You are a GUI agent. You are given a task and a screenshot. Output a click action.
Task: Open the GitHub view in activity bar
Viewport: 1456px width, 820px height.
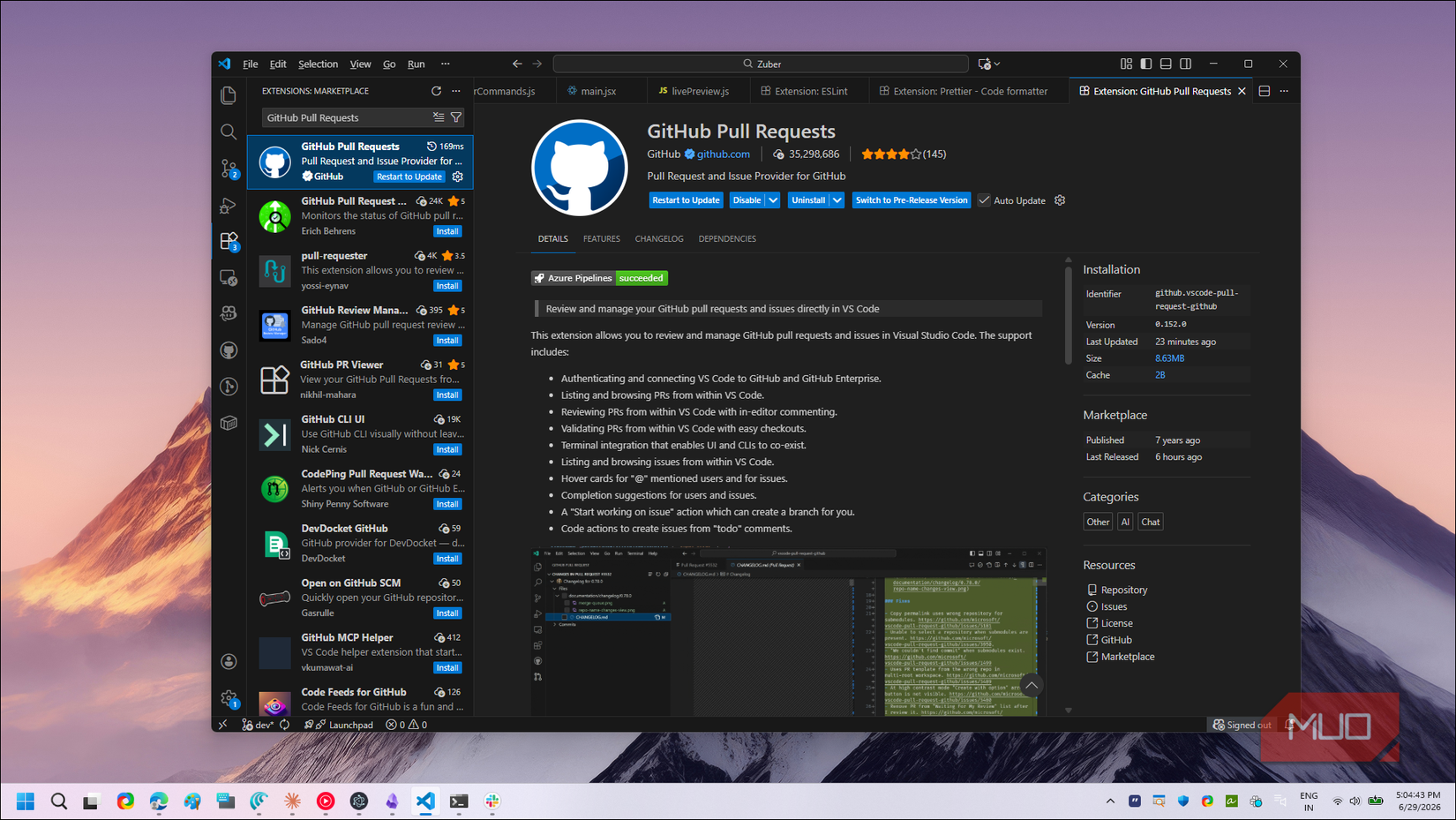[229, 350]
